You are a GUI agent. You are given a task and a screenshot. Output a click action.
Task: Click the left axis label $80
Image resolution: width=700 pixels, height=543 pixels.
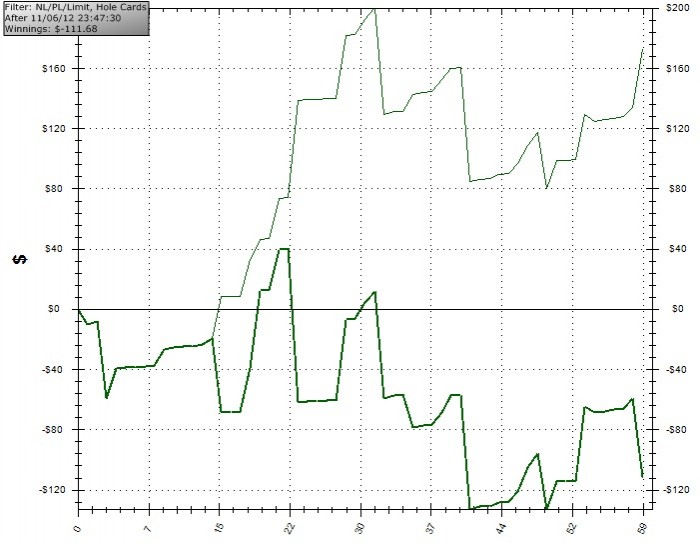click(56, 188)
